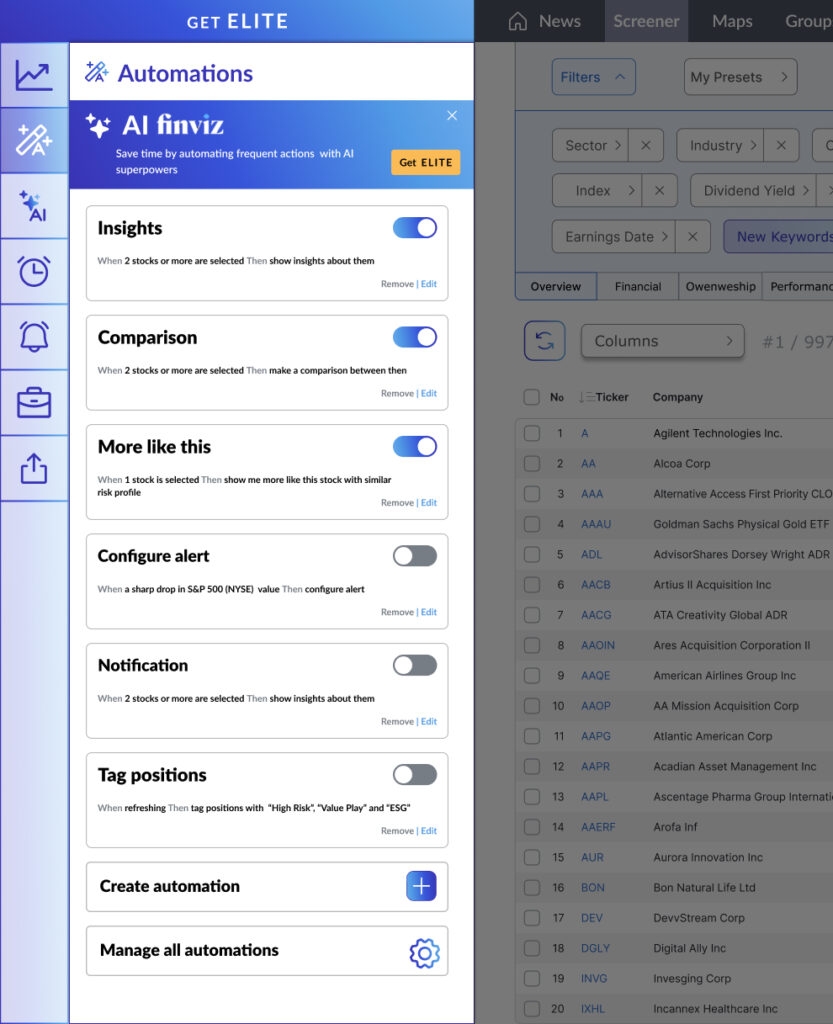Open Manage all automations
Image resolution: width=833 pixels, height=1024 pixels.
tap(267, 951)
